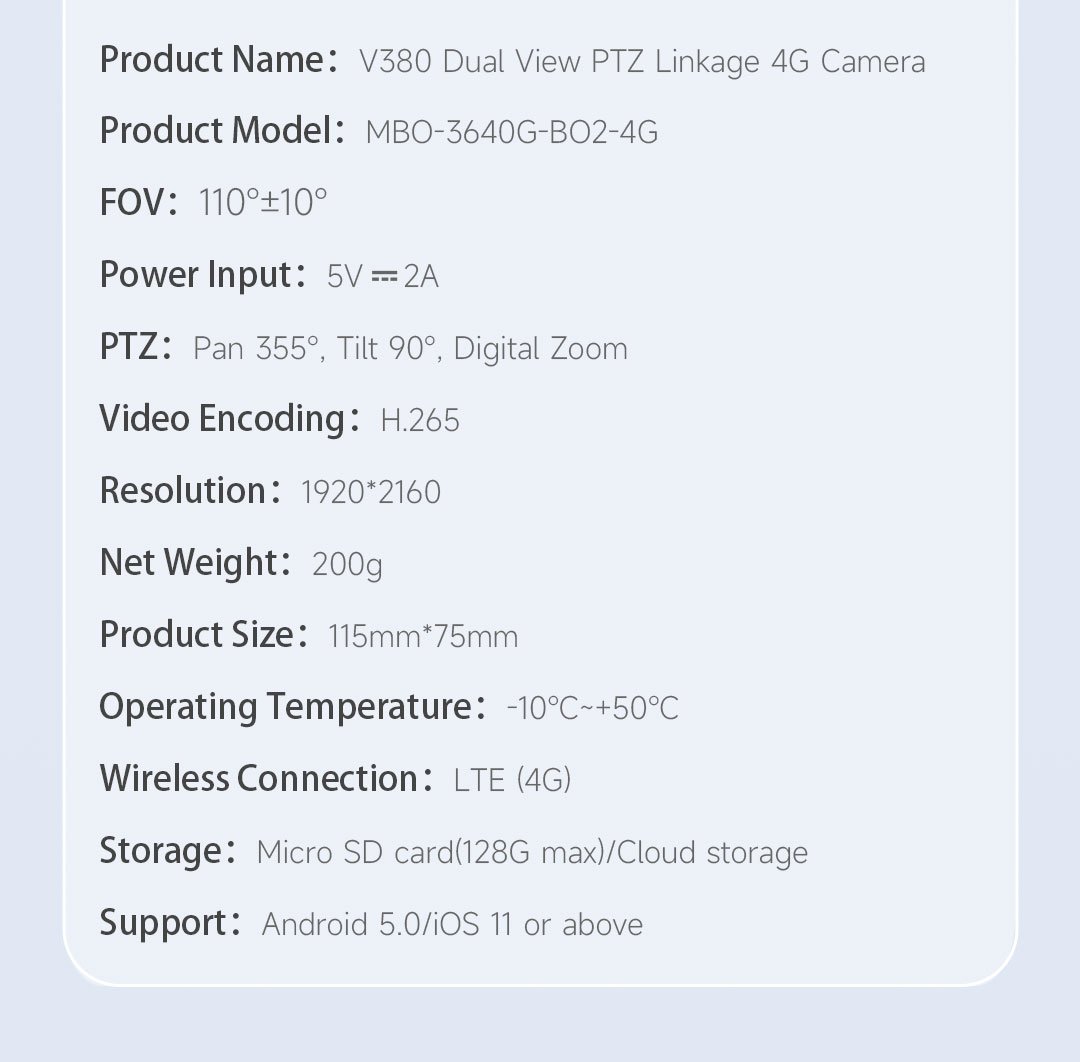Click the Net Weight 200g value
Viewport: 1080px width, 1062px height.
347,565
